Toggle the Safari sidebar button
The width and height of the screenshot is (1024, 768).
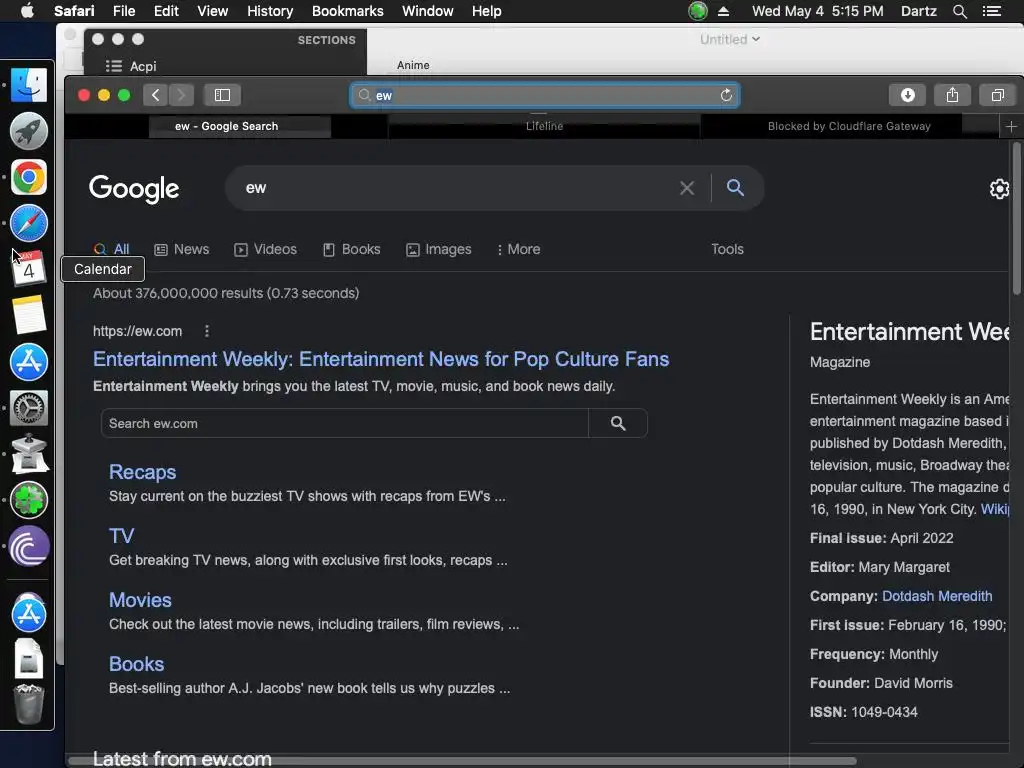[x=222, y=95]
